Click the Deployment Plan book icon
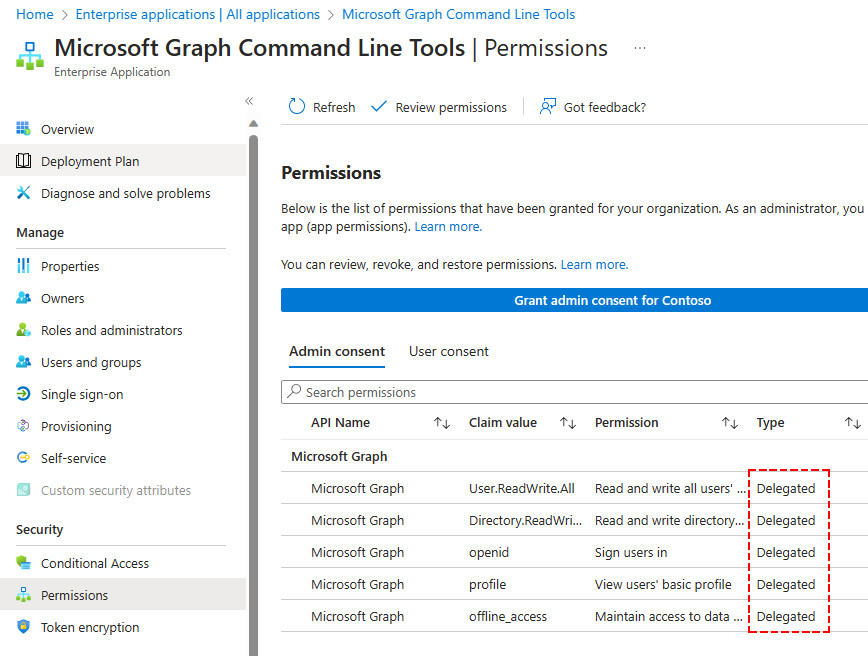This screenshot has width=868, height=656. pyautogui.click(x=23, y=161)
